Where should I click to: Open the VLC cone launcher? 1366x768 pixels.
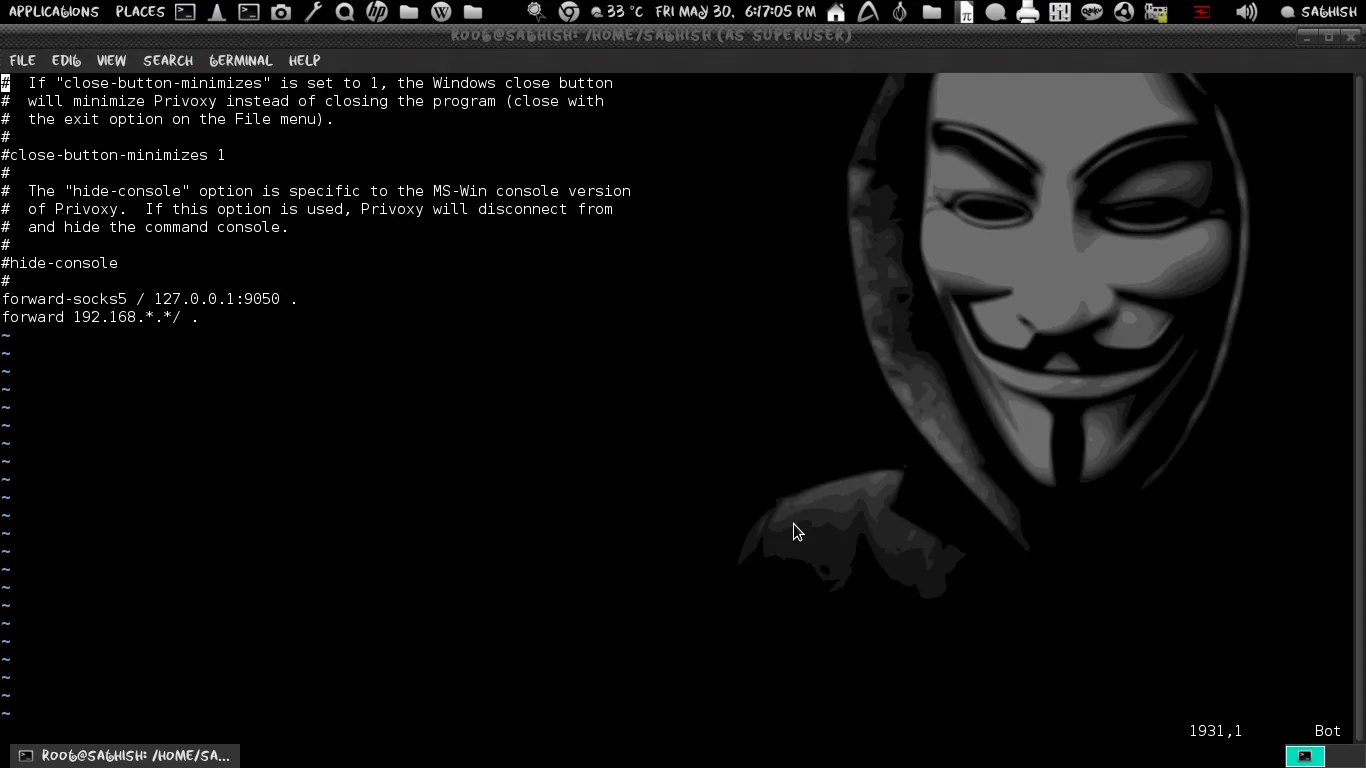click(217, 12)
